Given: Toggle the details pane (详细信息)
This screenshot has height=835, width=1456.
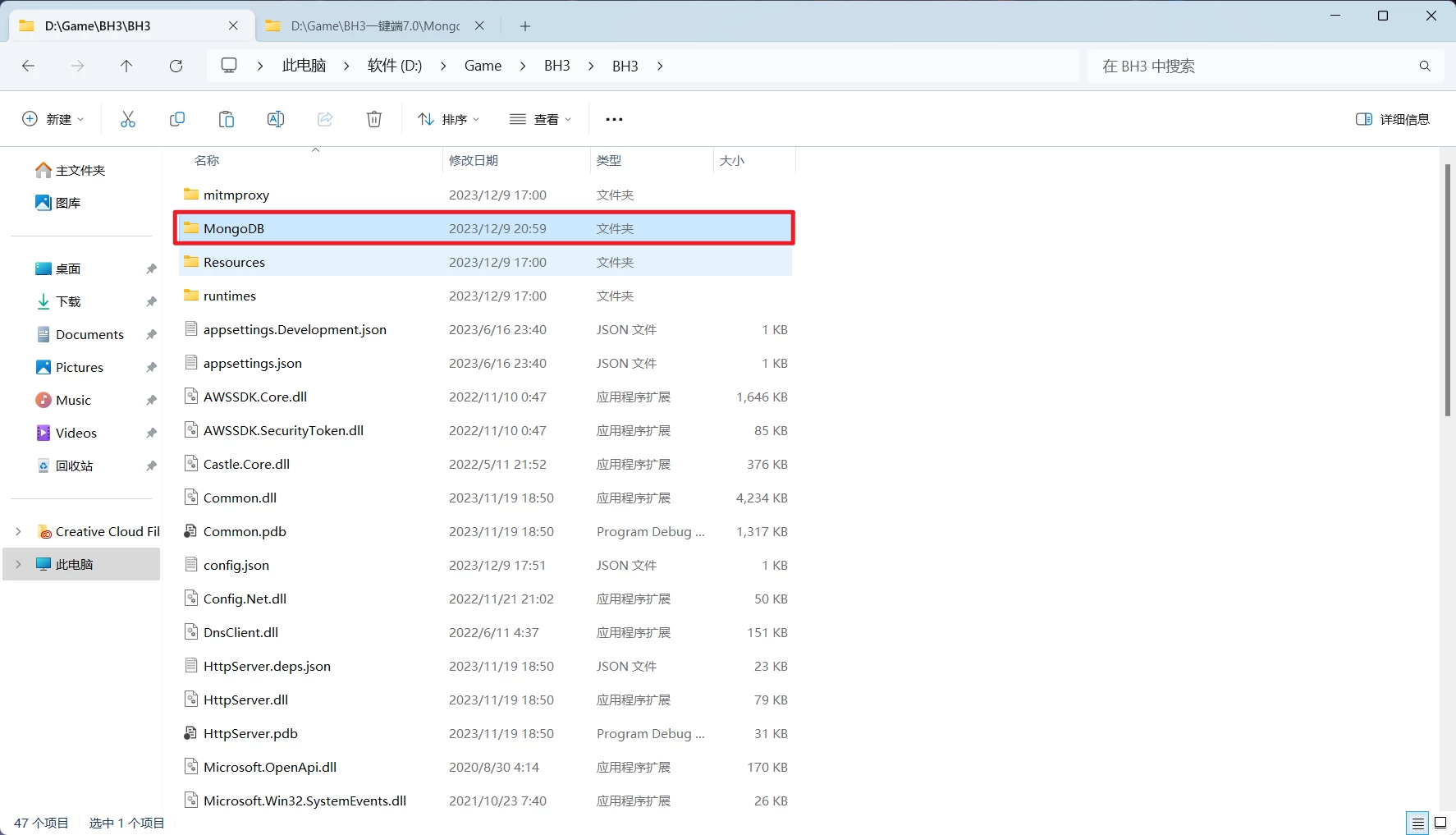Looking at the screenshot, I should click(x=1392, y=119).
